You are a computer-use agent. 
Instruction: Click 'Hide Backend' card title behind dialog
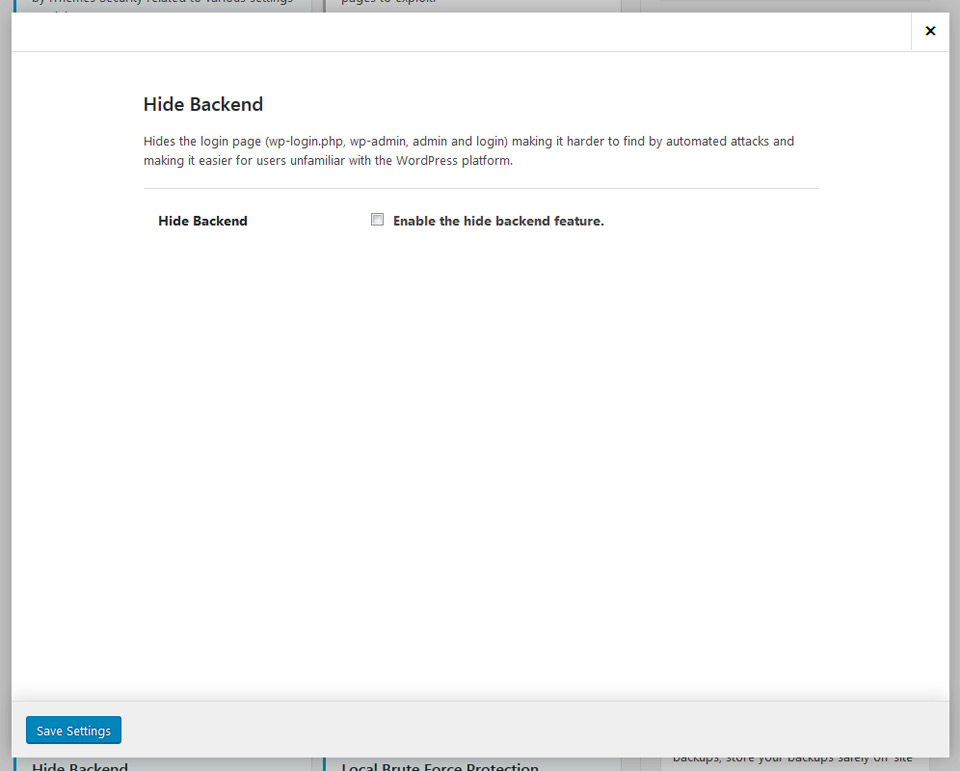[80, 766]
